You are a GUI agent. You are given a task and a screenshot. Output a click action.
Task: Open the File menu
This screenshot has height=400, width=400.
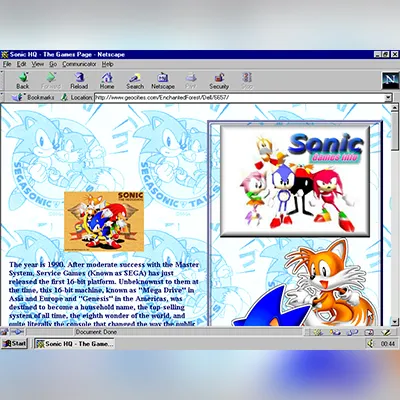click(7, 64)
